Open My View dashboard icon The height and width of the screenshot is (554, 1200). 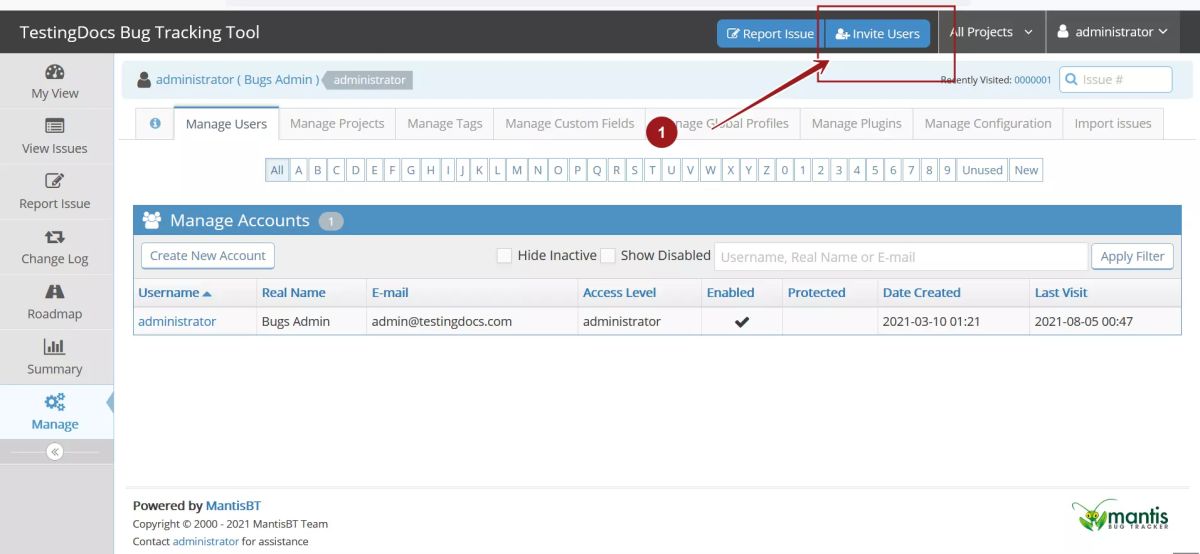click(55, 72)
